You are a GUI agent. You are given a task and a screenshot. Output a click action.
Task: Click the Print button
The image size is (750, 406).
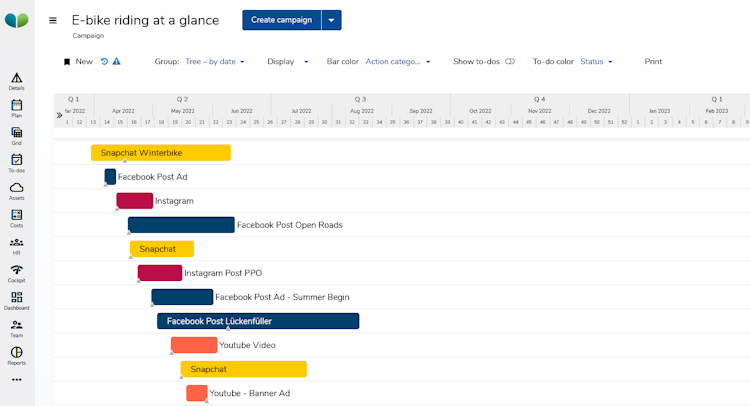653,62
